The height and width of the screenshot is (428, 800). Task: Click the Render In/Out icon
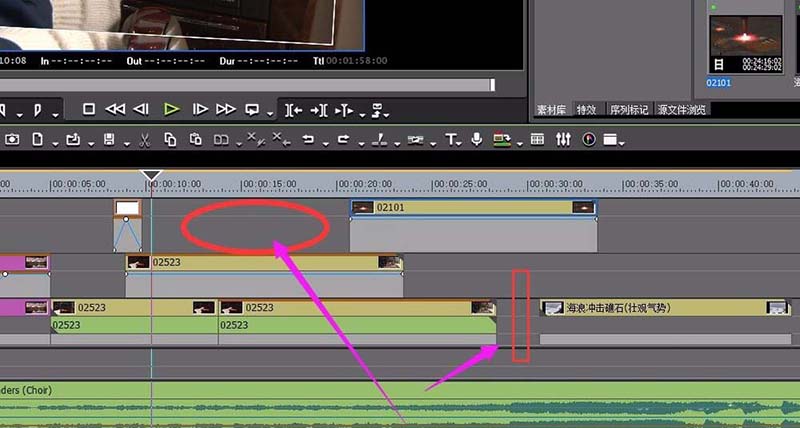502,139
